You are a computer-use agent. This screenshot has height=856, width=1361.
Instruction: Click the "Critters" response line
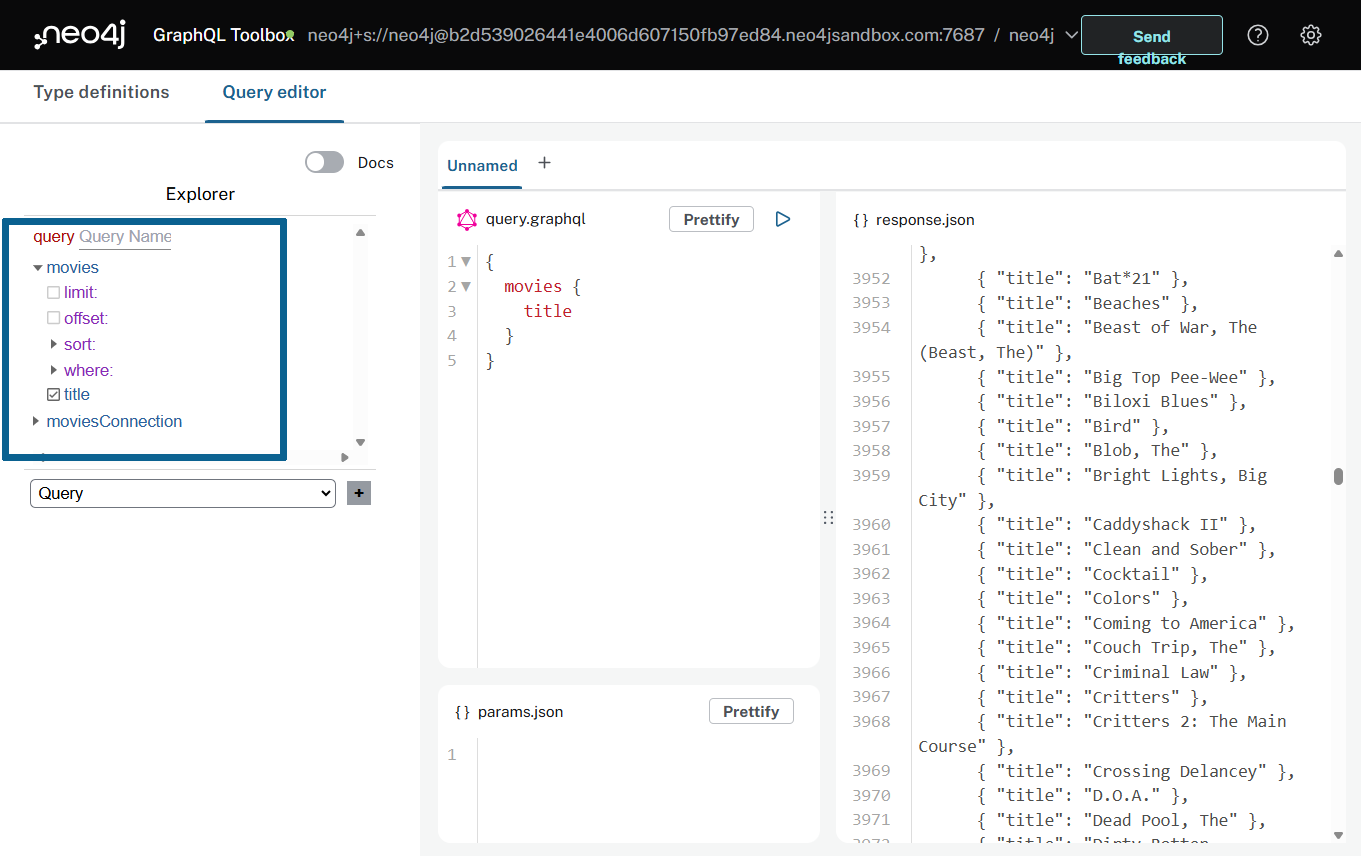click(x=1093, y=697)
